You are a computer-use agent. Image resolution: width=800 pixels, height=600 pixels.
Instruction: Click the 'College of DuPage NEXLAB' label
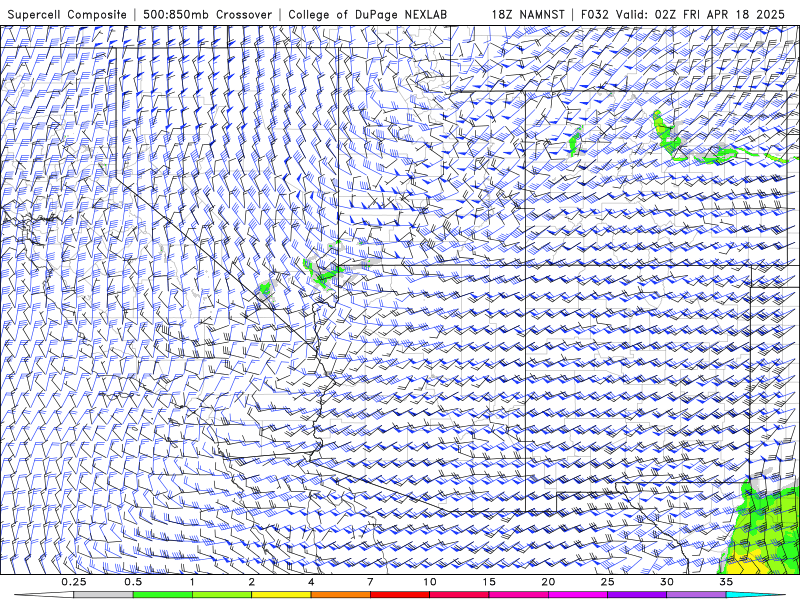(367, 14)
